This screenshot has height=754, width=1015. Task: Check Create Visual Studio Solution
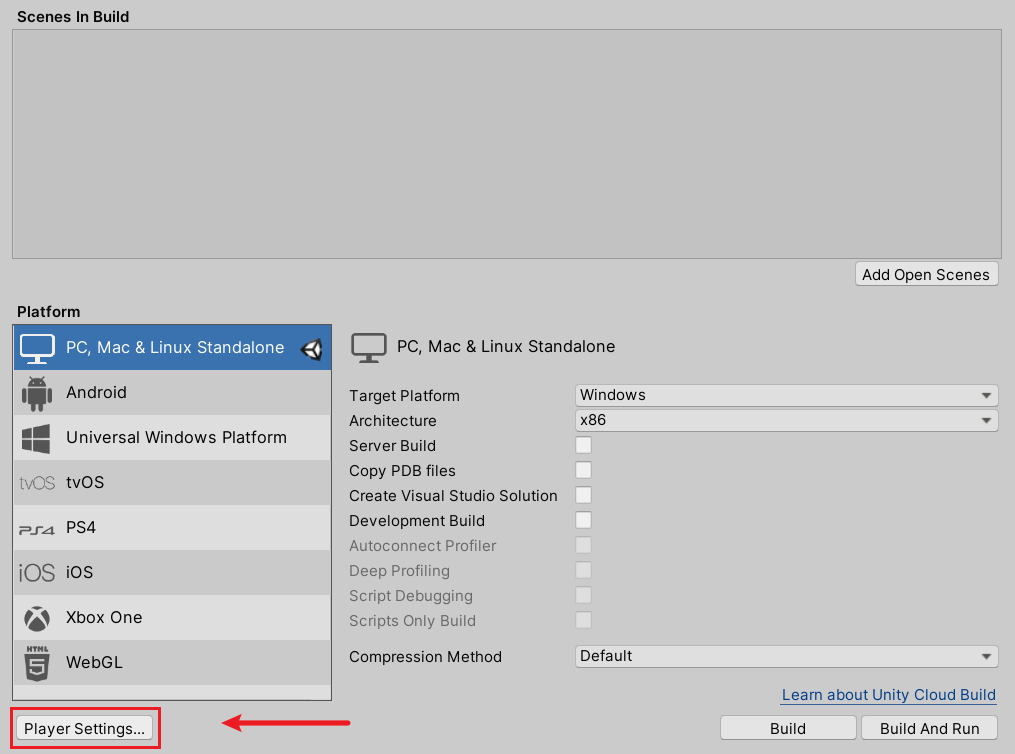coord(583,495)
